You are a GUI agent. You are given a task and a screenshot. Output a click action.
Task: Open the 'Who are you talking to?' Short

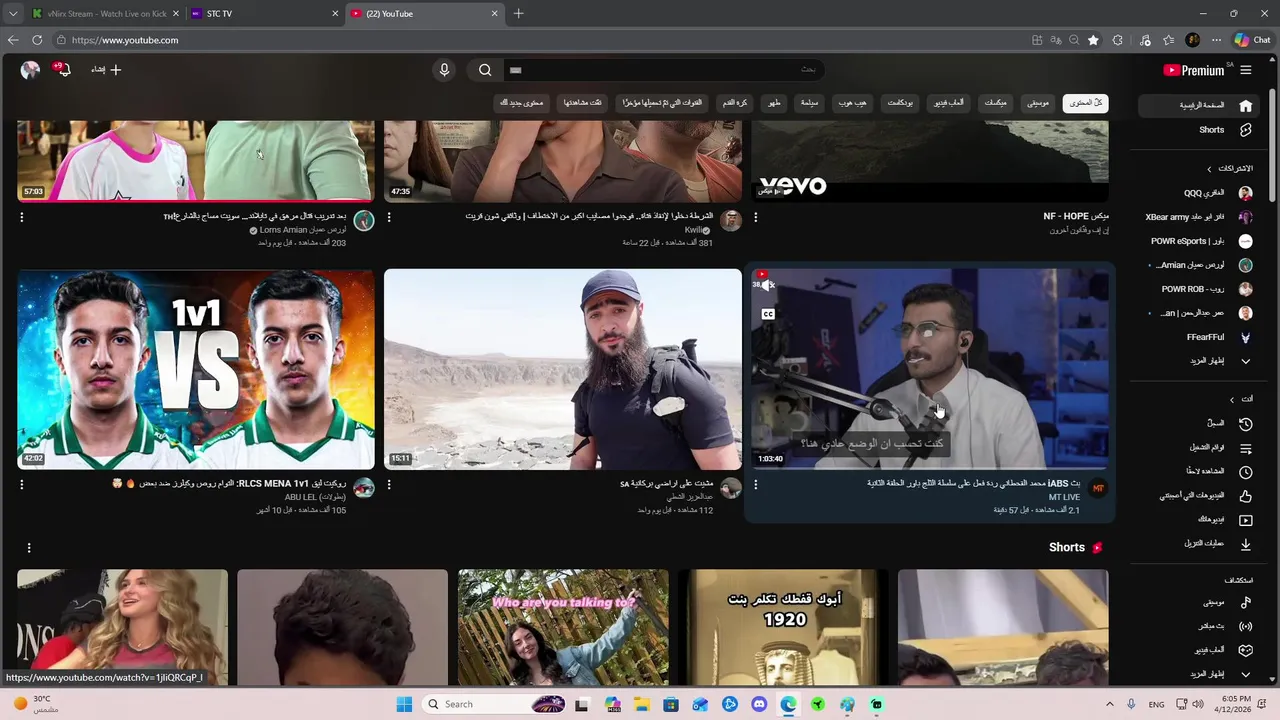pos(563,627)
